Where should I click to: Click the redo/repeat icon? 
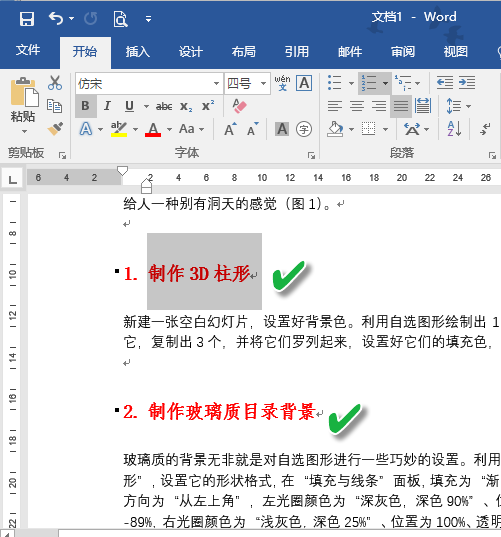click(x=91, y=18)
